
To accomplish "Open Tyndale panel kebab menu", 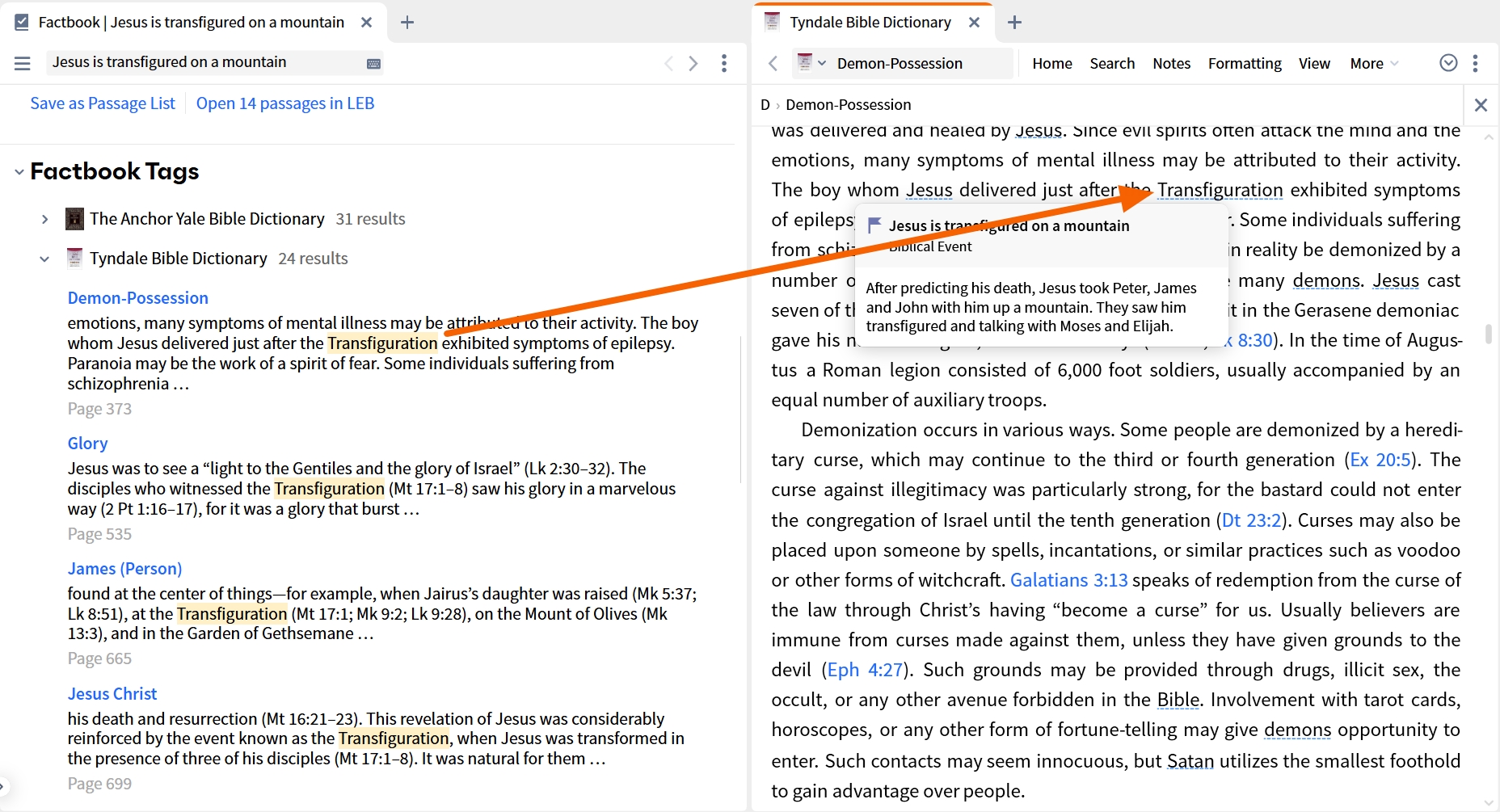I will (1476, 63).
